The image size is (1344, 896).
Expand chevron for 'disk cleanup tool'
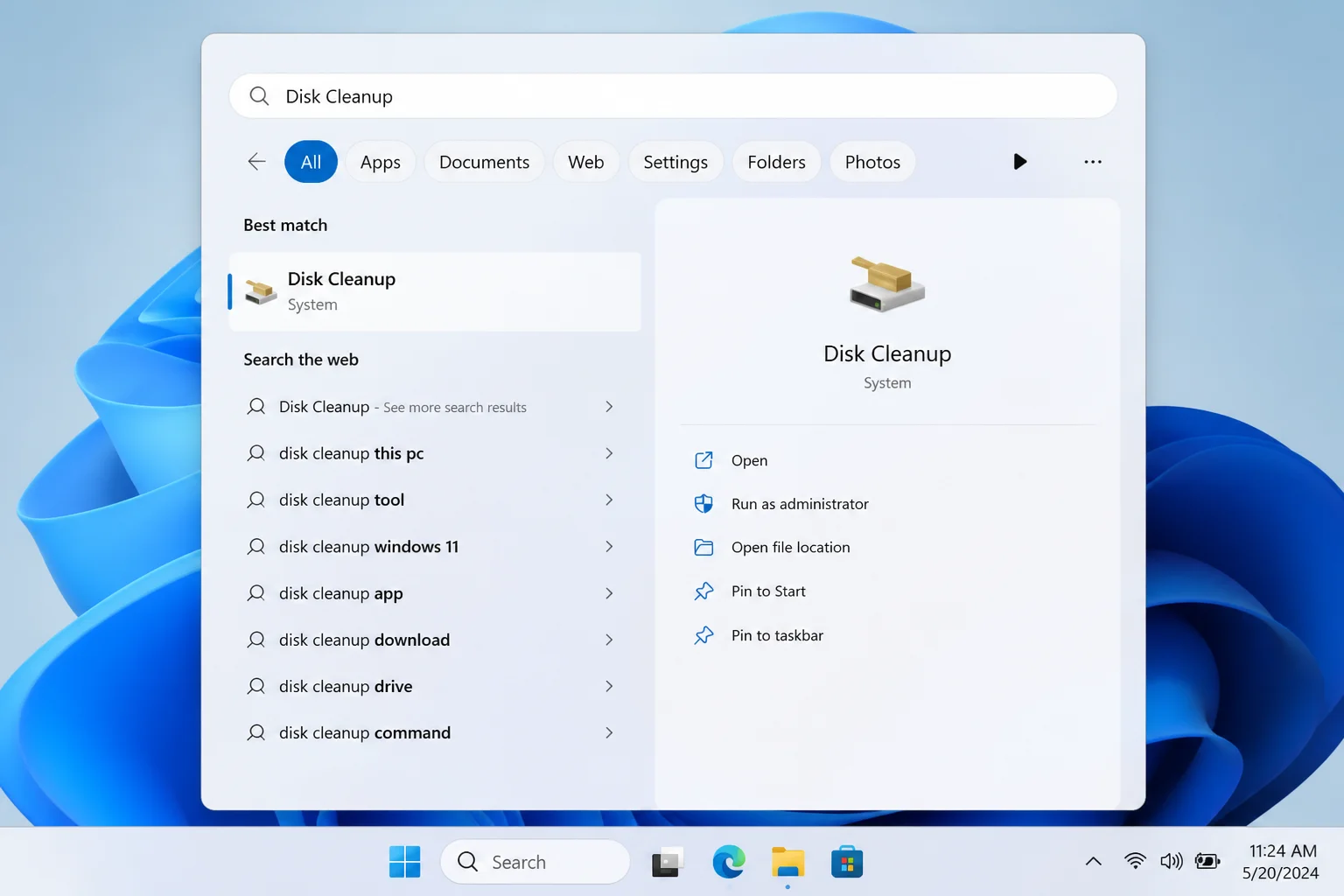(x=609, y=500)
